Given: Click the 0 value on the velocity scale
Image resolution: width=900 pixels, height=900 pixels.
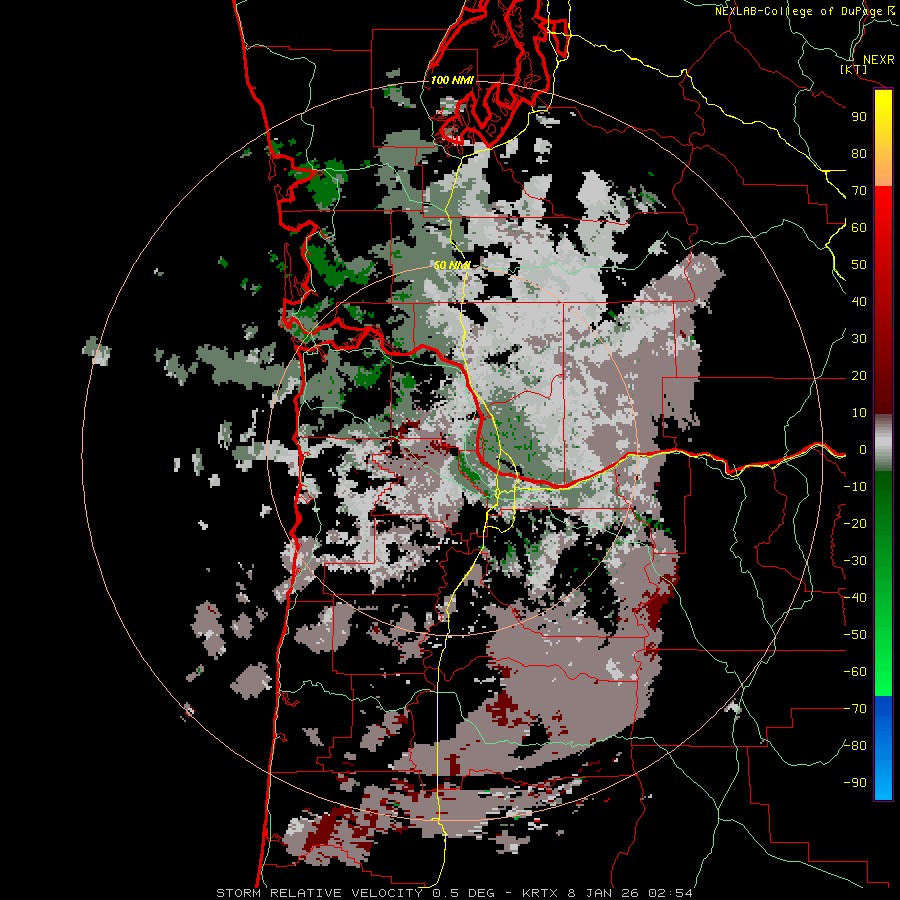Looking at the screenshot, I should [862, 450].
